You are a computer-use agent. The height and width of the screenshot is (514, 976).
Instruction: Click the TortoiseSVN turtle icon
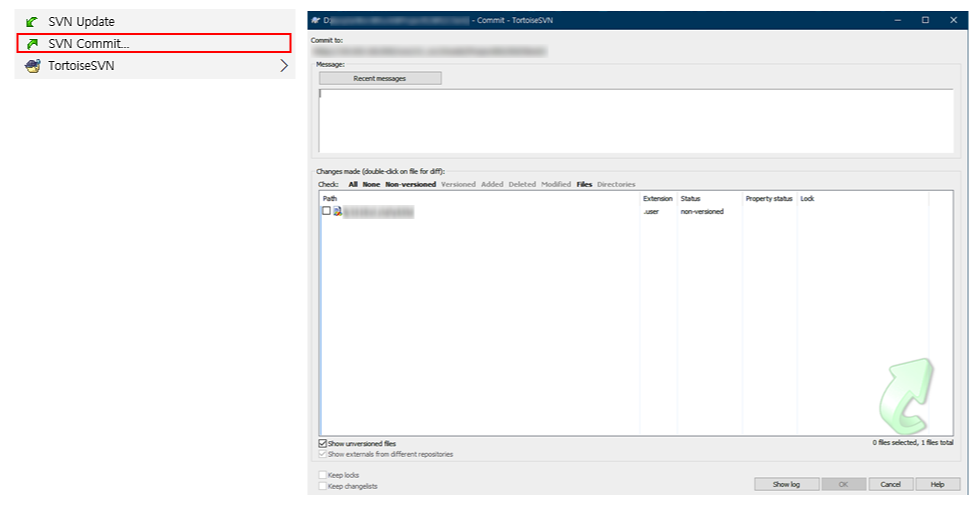(32, 65)
